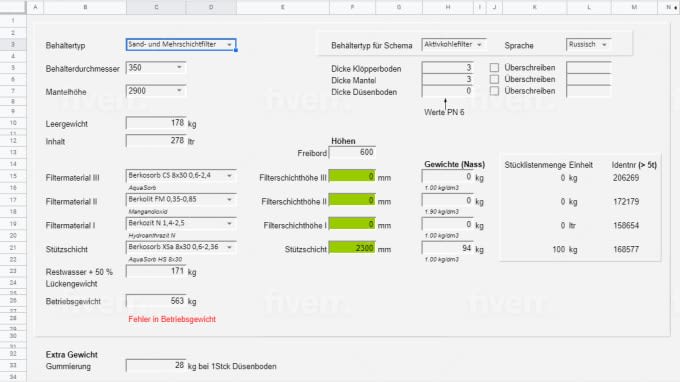Click the Restwasser value 171
680x382 pixels.
coord(156,271)
